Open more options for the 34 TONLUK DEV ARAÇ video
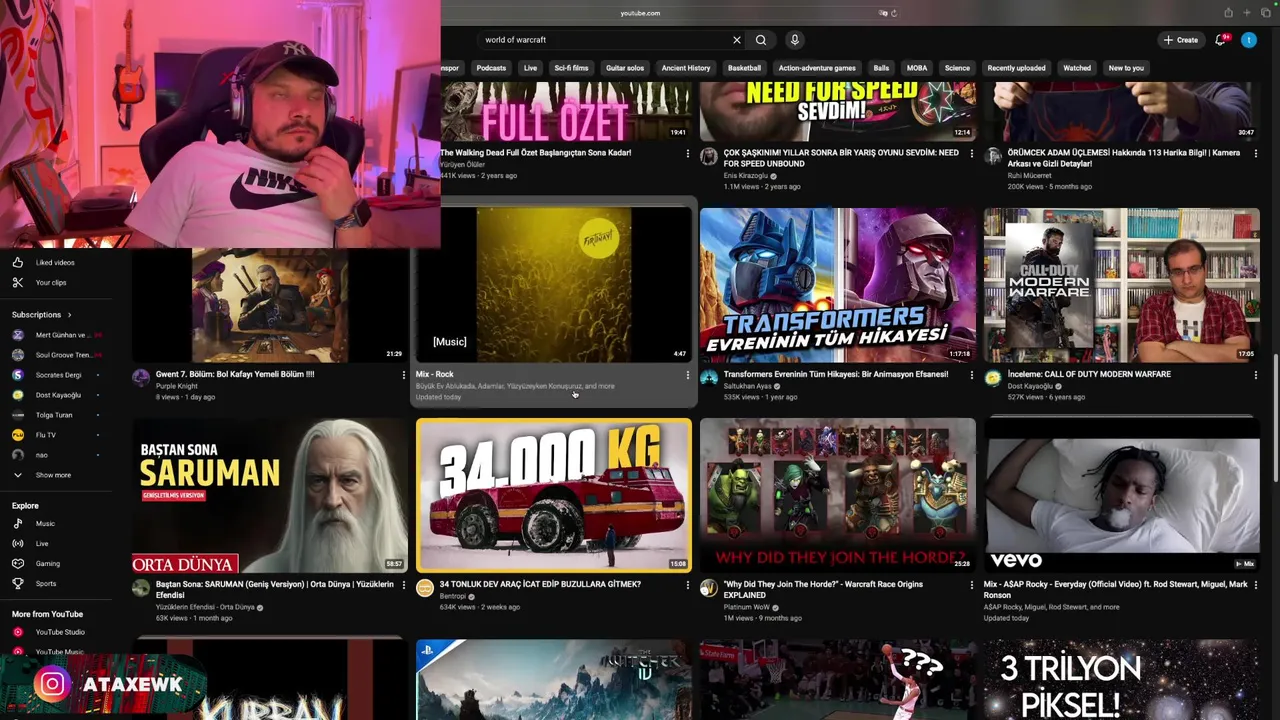Image resolution: width=1280 pixels, height=720 pixels. click(x=687, y=585)
